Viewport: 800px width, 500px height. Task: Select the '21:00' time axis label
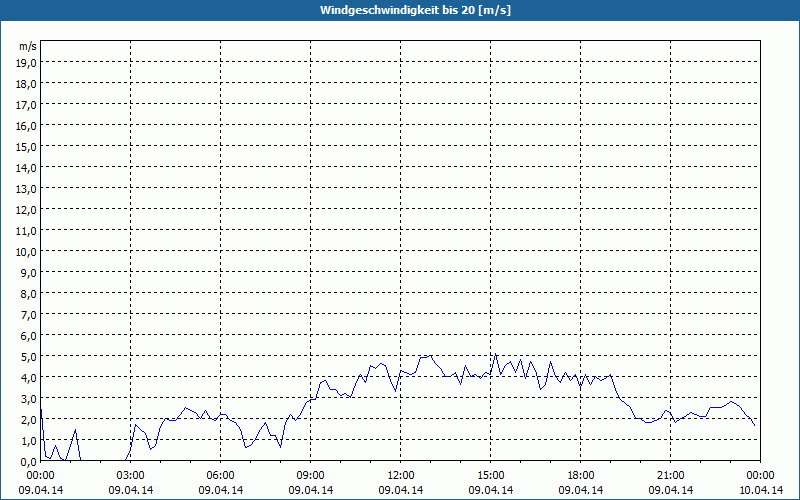click(x=670, y=476)
